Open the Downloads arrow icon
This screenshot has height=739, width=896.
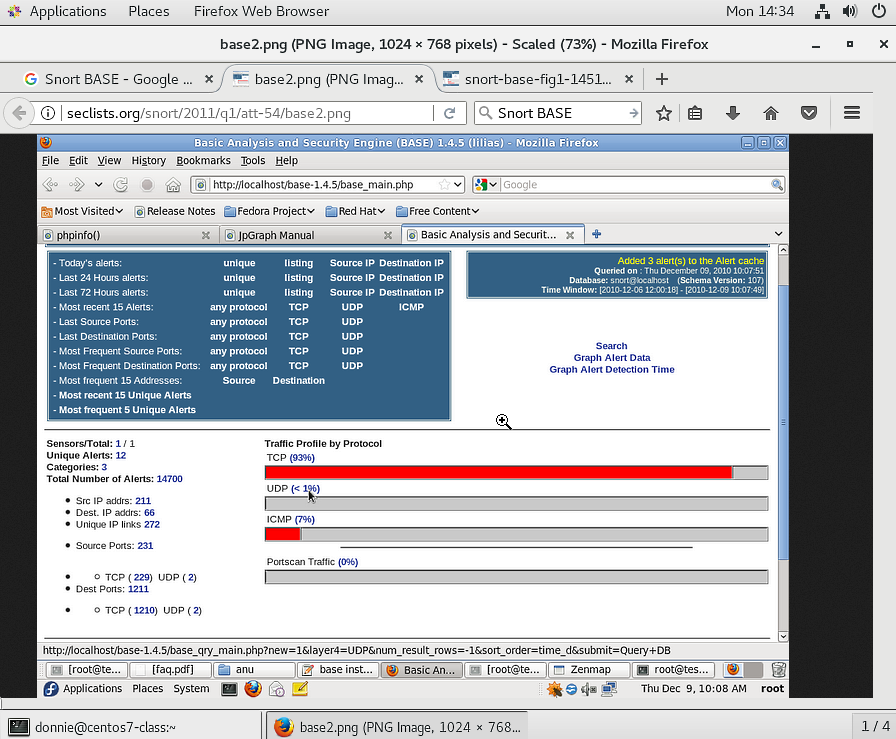click(x=733, y=113)
